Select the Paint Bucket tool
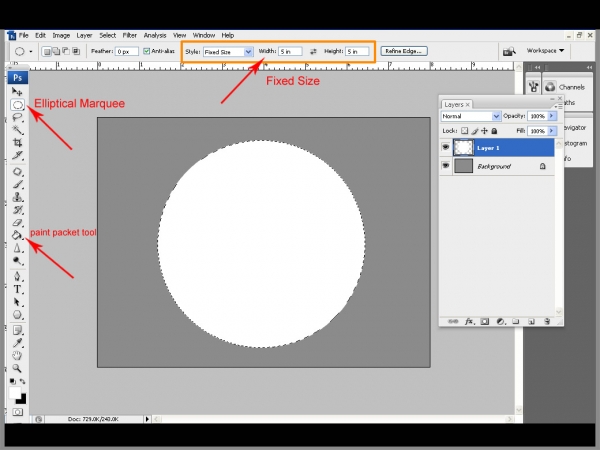 pyautogui.click(x=17, y=235)
